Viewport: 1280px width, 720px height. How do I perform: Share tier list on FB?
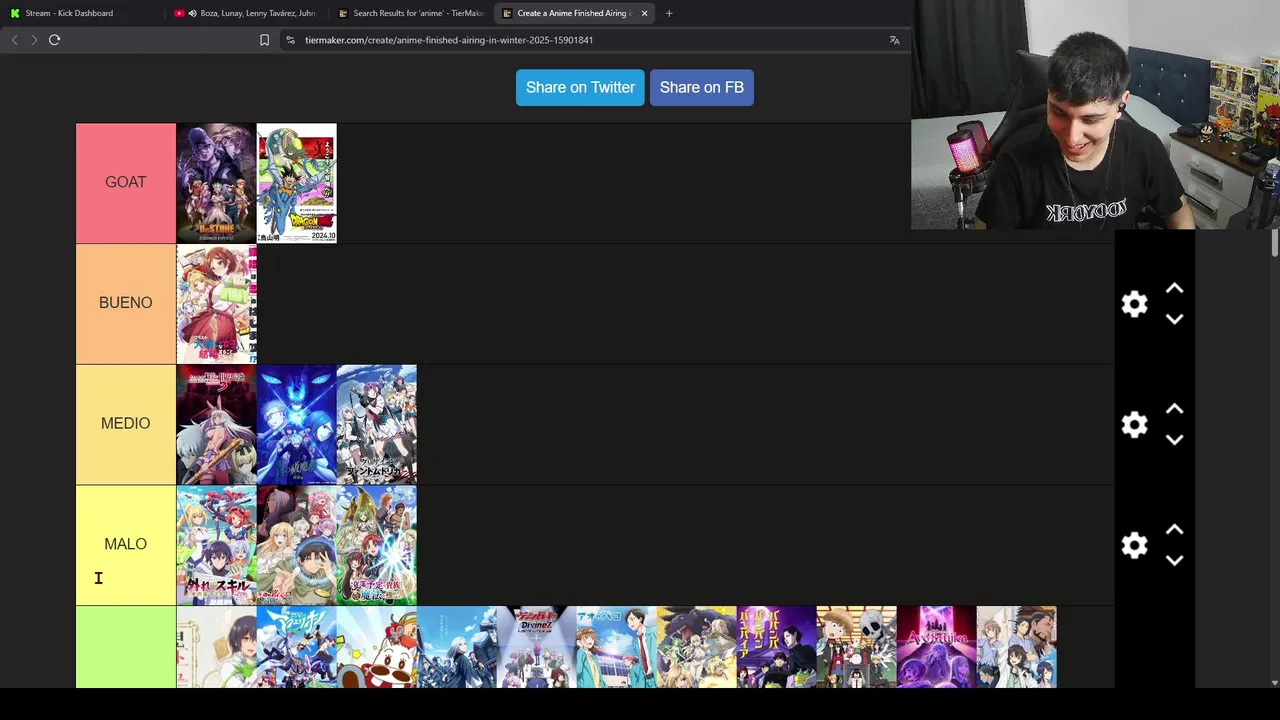click(x=702, y=87)
